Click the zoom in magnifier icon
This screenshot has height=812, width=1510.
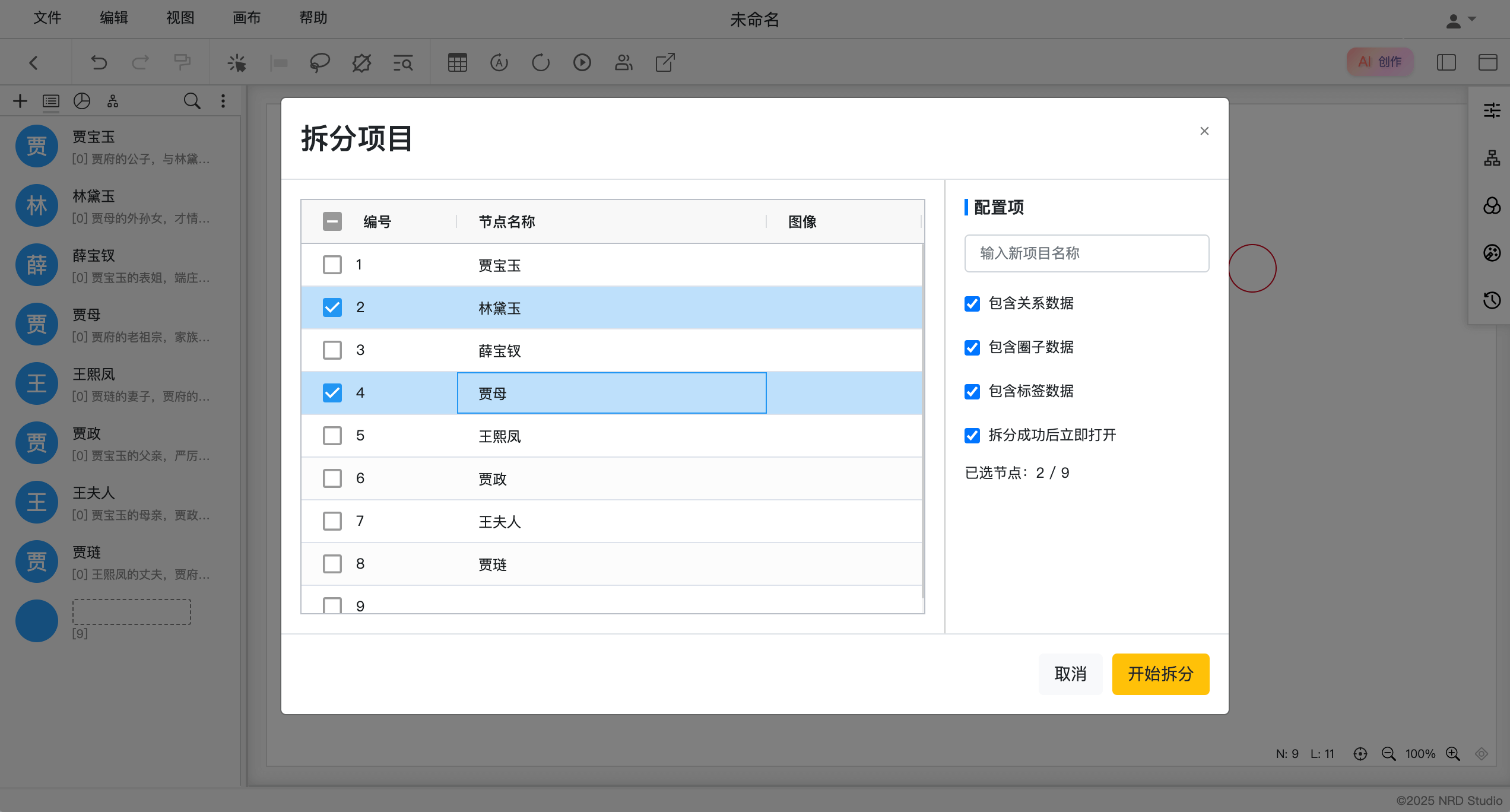point(1453,754)
